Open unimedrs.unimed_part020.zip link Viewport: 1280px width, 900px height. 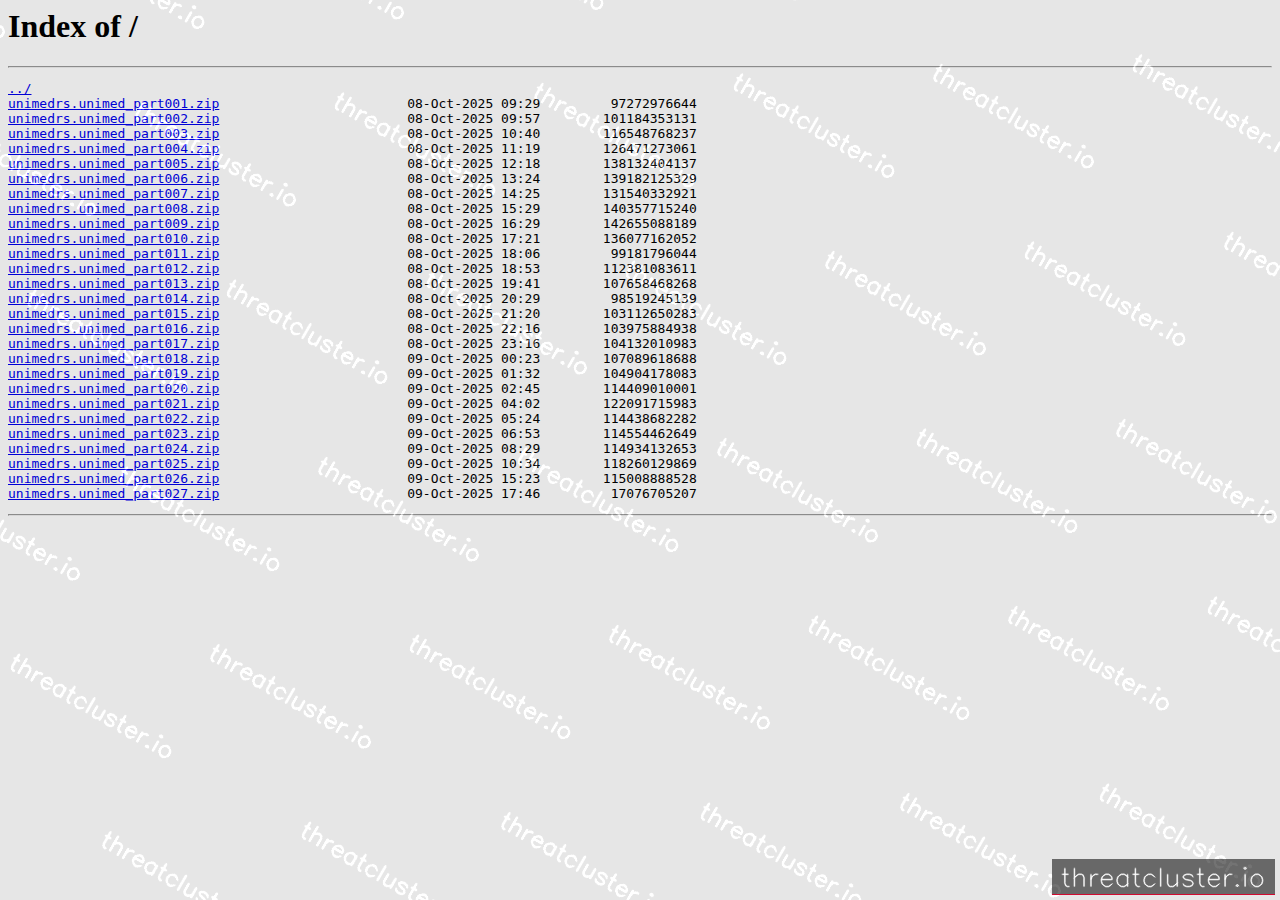pos(114,389)
